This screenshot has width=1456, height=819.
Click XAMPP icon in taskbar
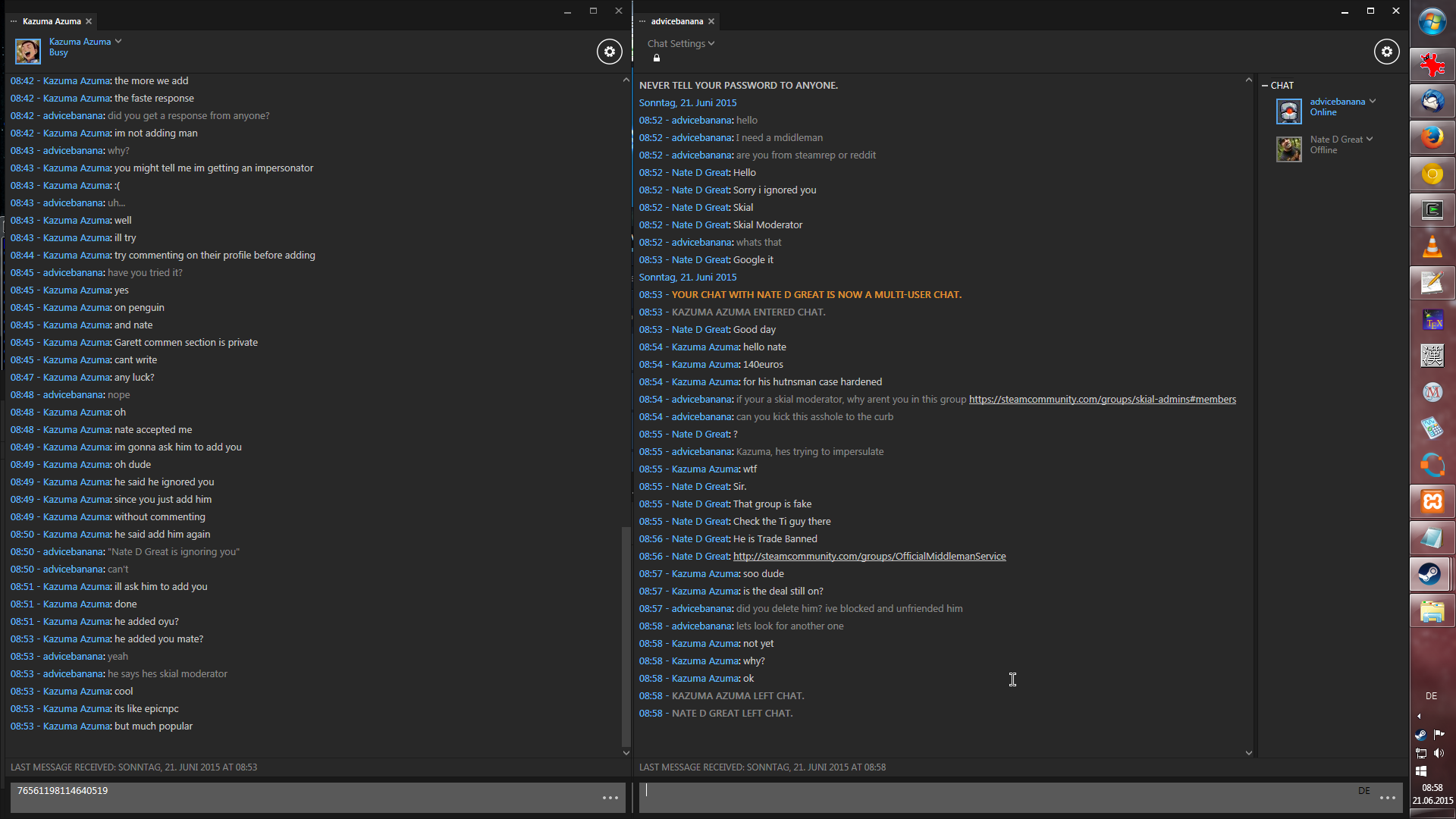tap(1432, 501)
